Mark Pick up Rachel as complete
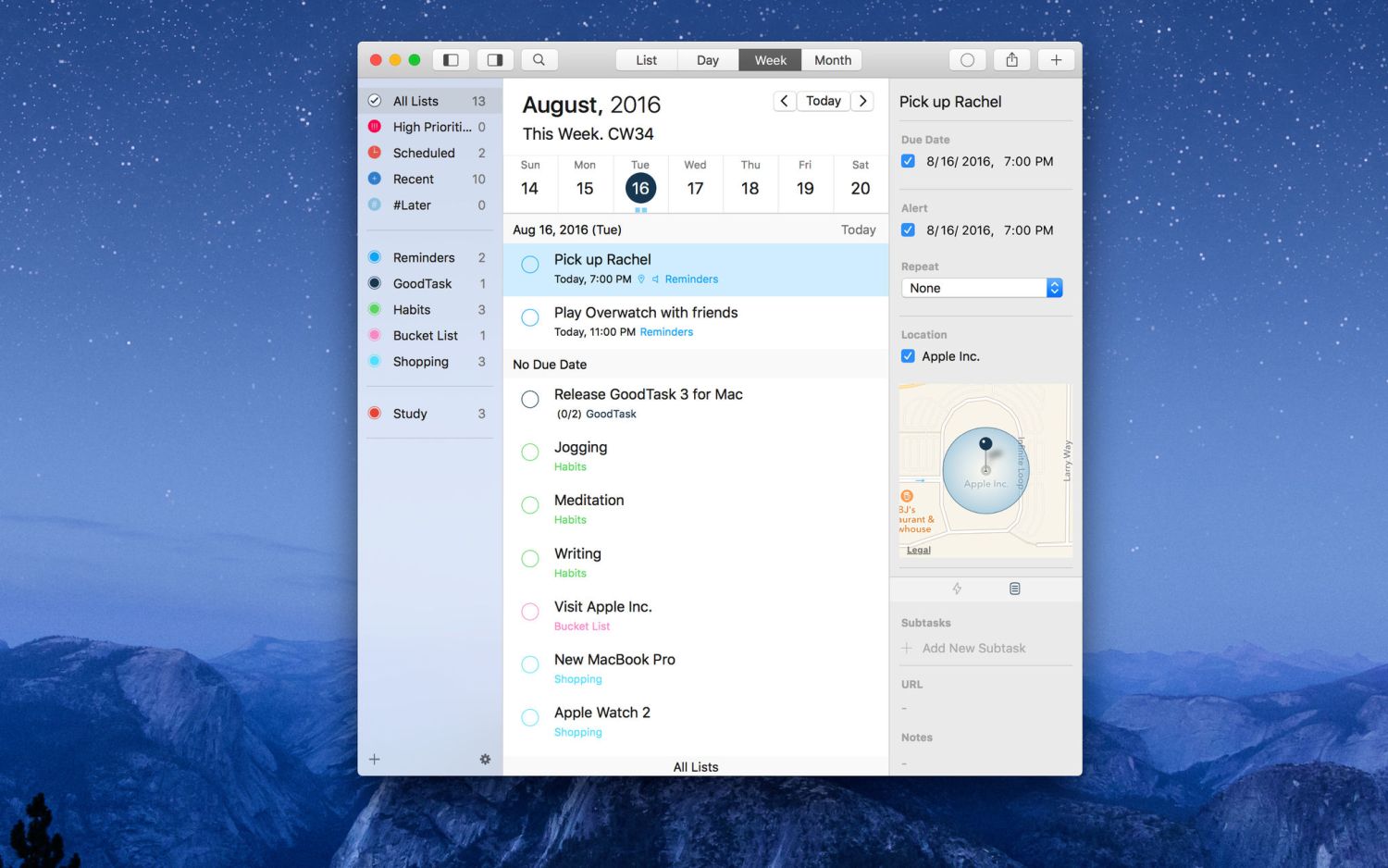This screenshot has height=868, width=1388. [x=530, y=265]
